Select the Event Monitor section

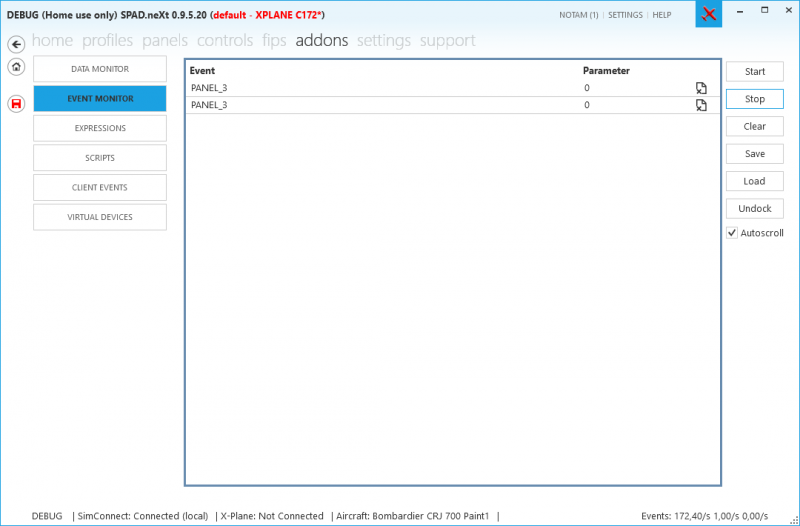100,98
